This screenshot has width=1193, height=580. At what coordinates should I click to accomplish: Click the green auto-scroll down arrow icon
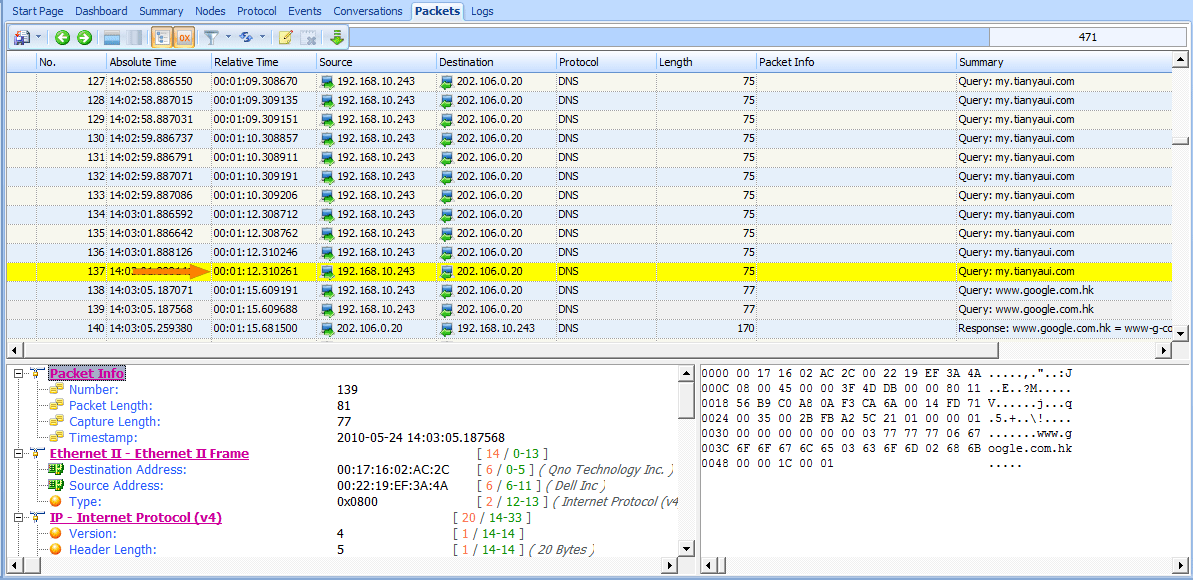click(336, 37)
